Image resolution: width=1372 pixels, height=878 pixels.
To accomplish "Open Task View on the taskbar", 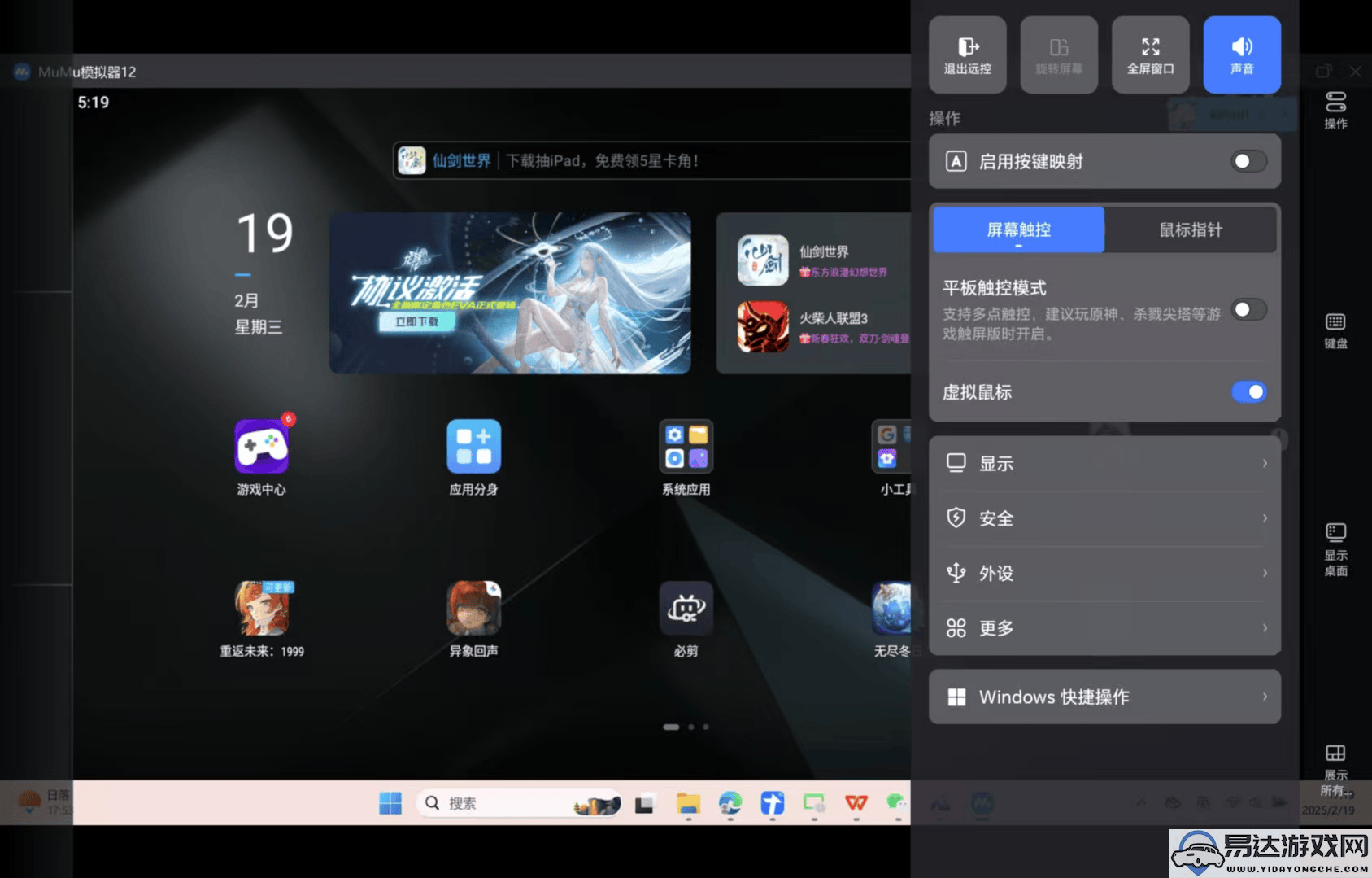I will click(645, 804).
